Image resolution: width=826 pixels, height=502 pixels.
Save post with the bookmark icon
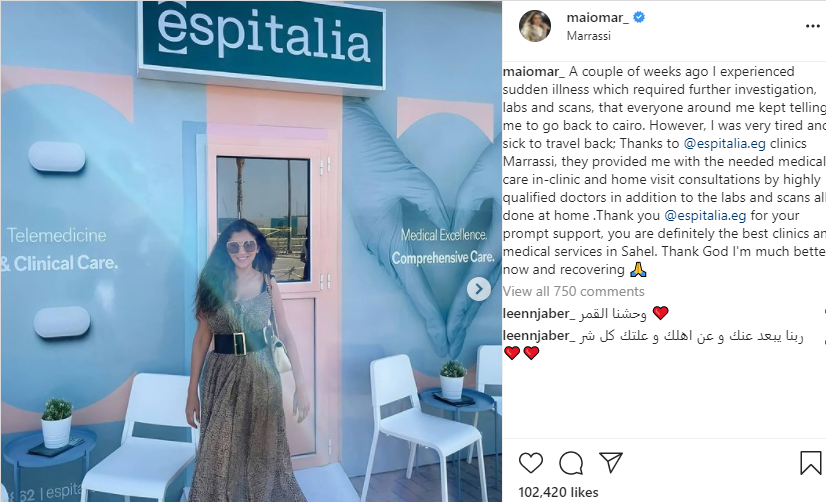click(810, 462)
